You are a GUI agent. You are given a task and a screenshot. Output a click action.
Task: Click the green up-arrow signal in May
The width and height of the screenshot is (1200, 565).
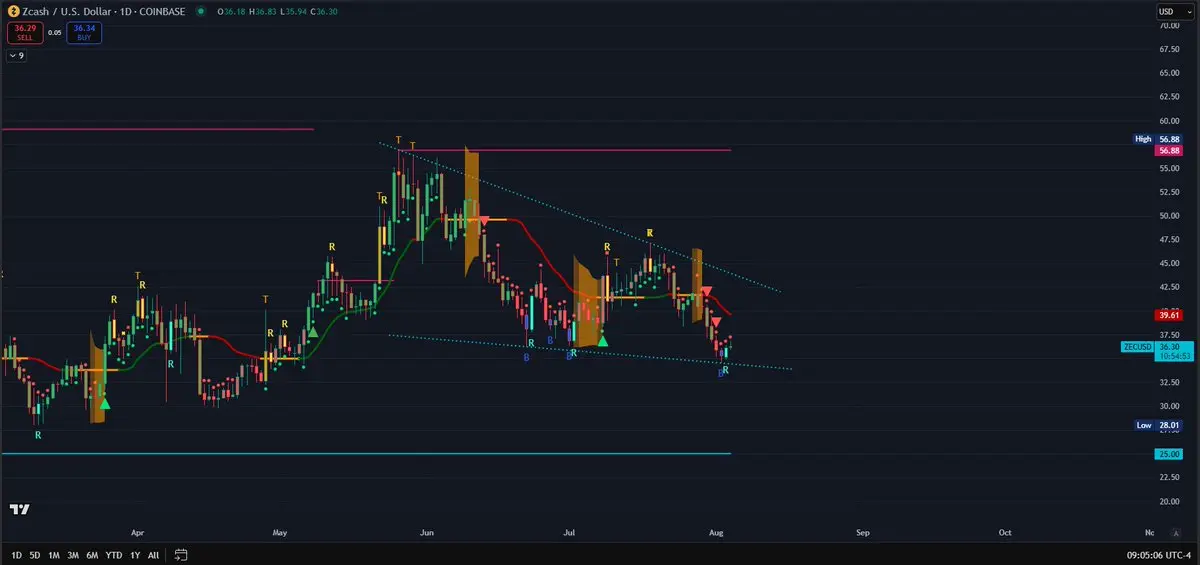(313, 331)
